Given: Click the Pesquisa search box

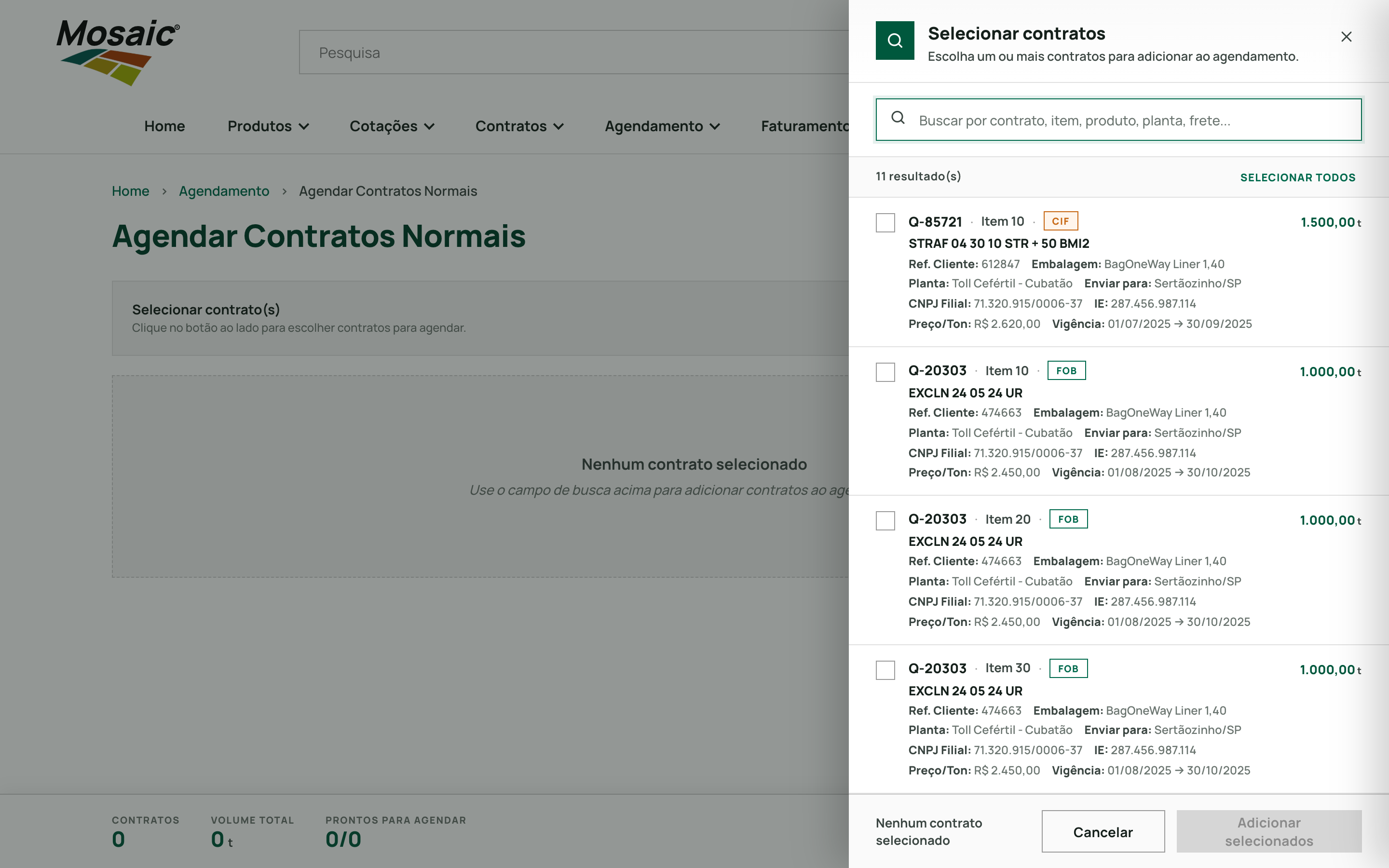Looking at the screenshot, I should (574, 52).
